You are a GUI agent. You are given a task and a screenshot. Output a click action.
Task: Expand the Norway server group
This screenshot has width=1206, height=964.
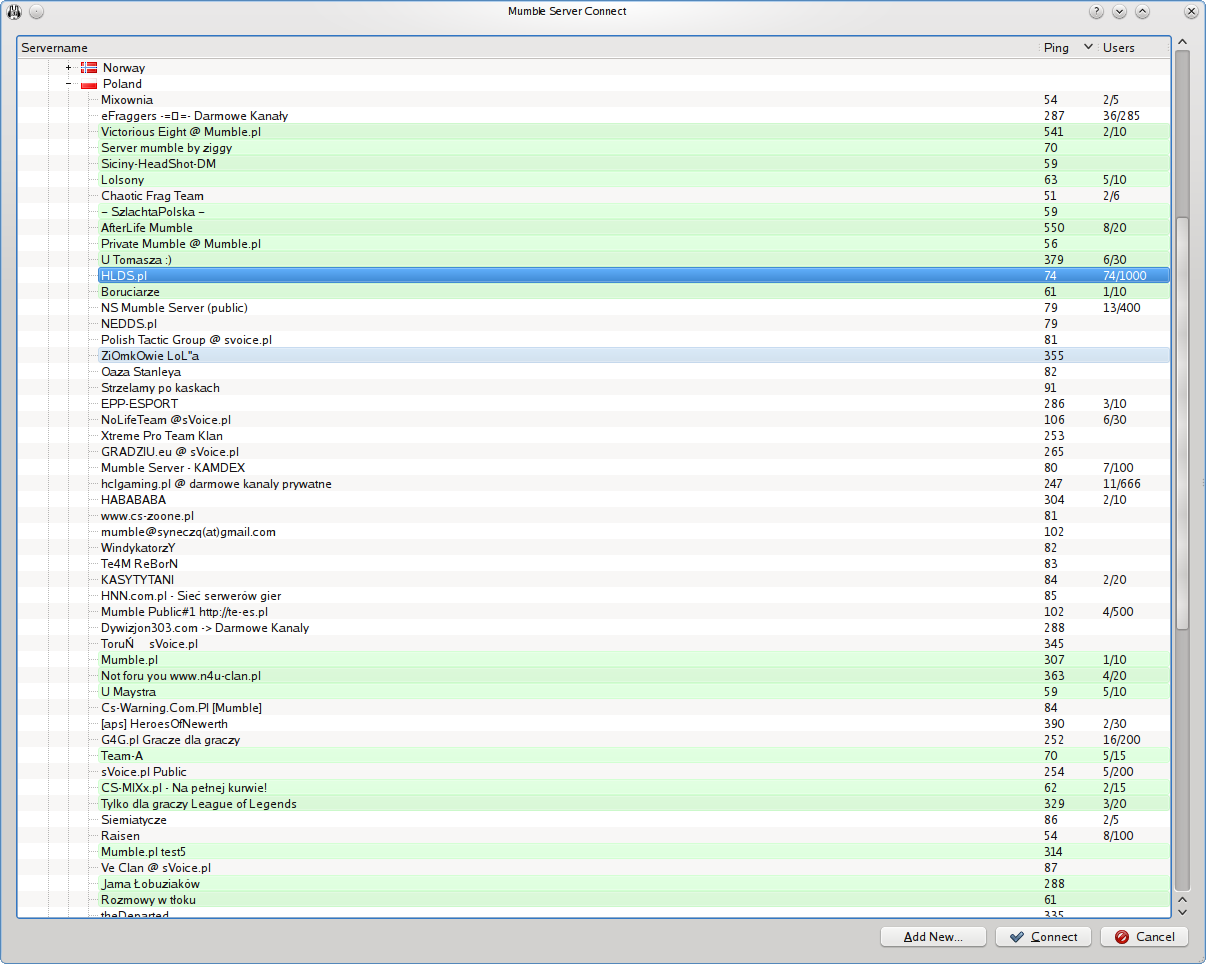pos(68,68)
